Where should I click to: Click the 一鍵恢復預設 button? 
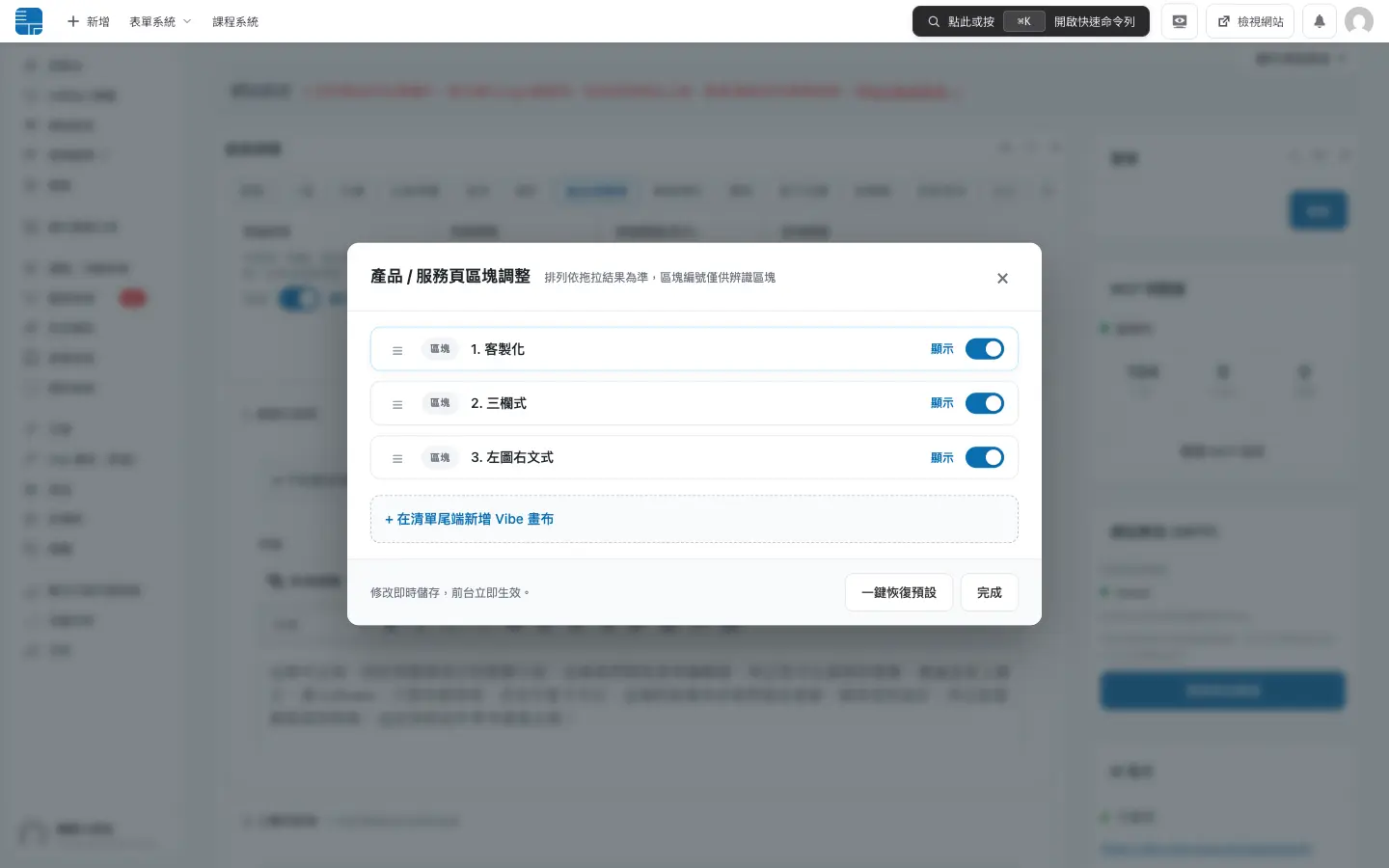pos(899,592)
